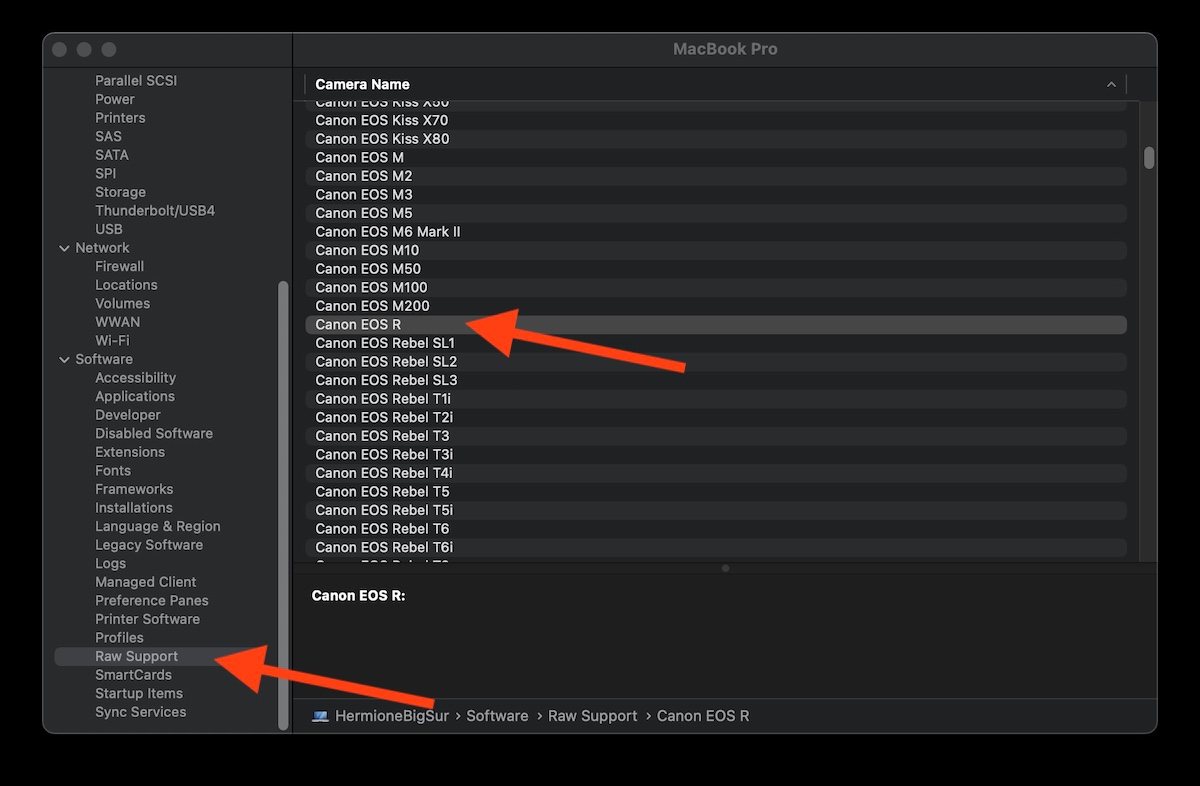Open Applications under Software

click(135, 396)
